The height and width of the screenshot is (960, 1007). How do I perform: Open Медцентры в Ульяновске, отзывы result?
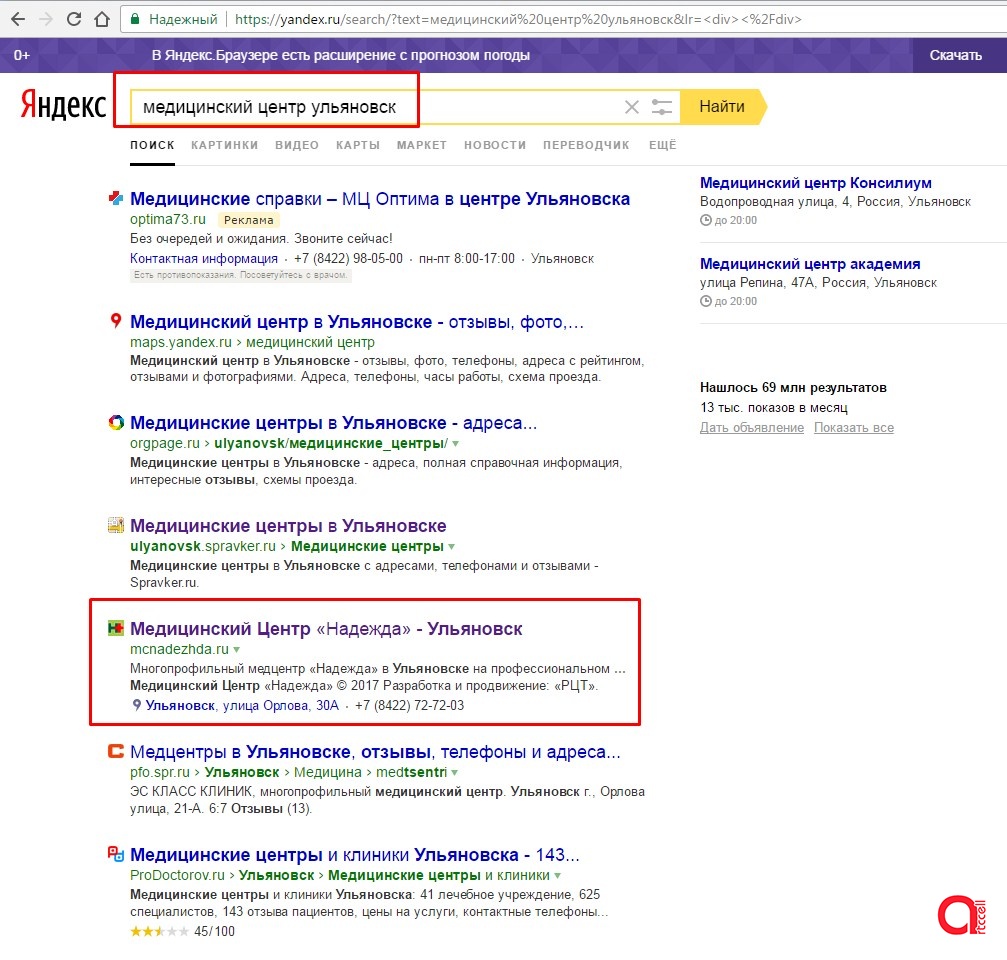[375, 751]
